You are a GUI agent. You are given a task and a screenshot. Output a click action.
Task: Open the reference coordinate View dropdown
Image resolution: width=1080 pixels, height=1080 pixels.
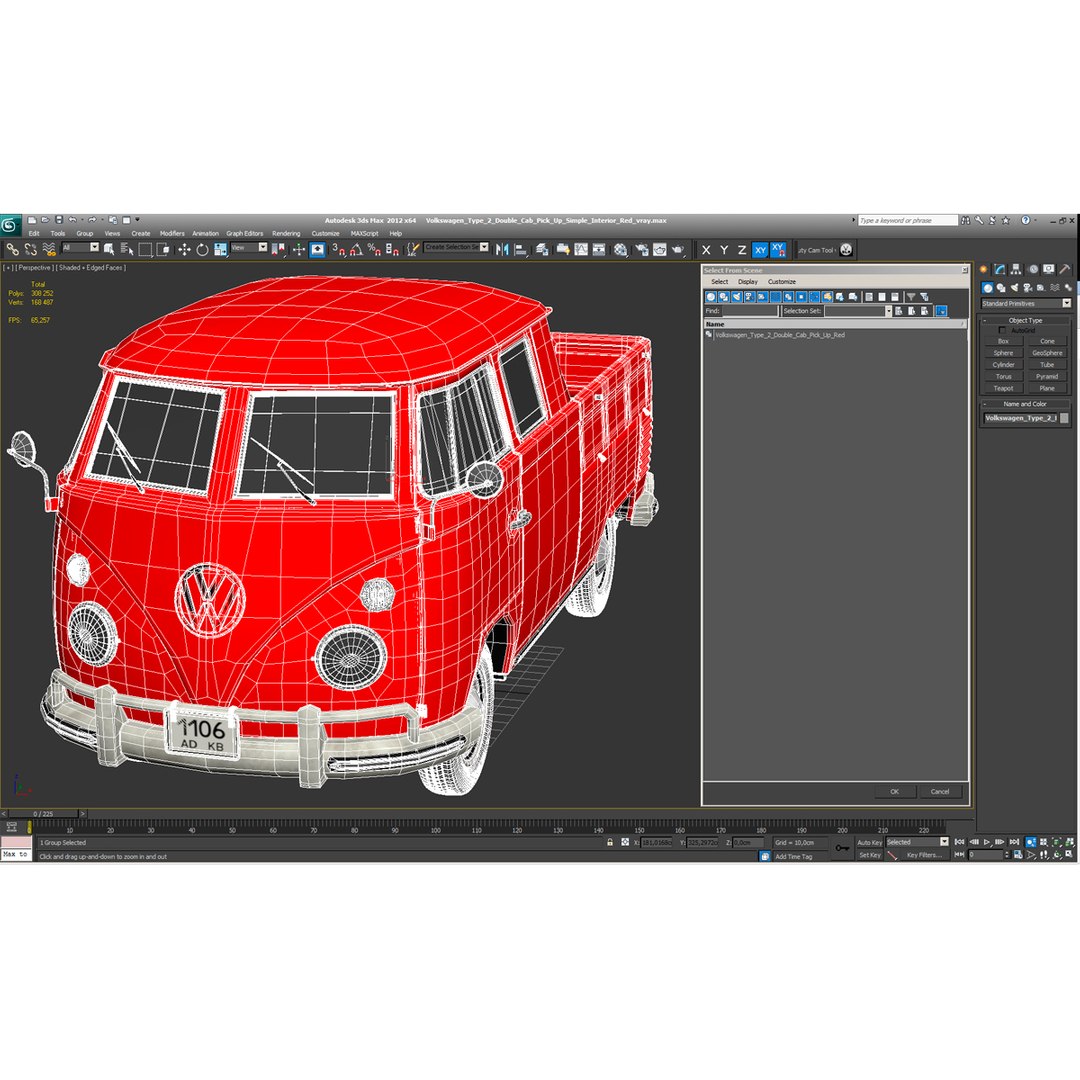pos(249,247)
